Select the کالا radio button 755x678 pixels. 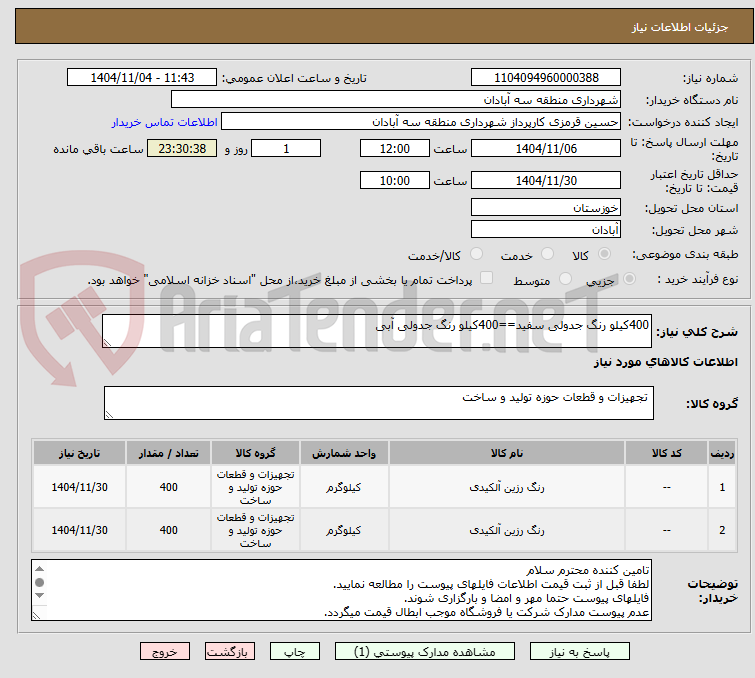click(604, 254)
